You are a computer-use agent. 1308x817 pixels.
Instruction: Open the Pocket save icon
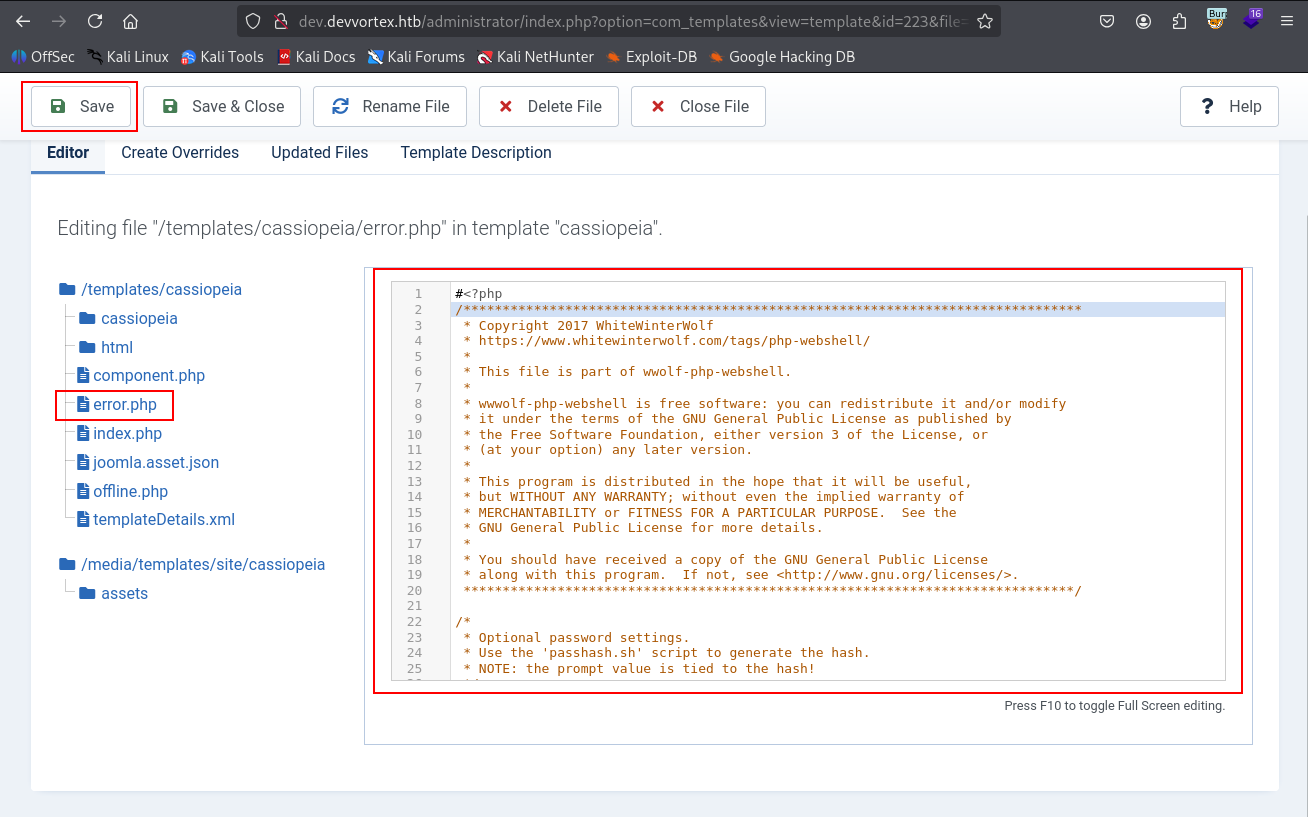[x=1107, y=21]
